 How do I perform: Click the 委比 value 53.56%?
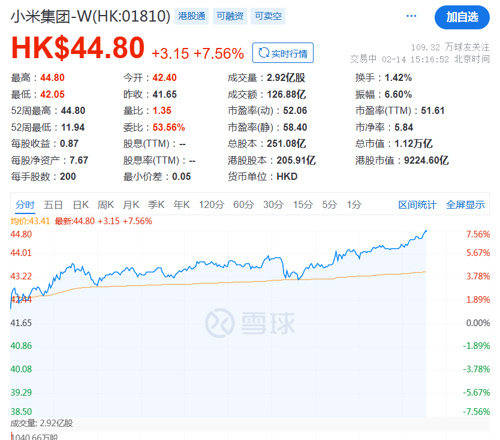point(169,127)
